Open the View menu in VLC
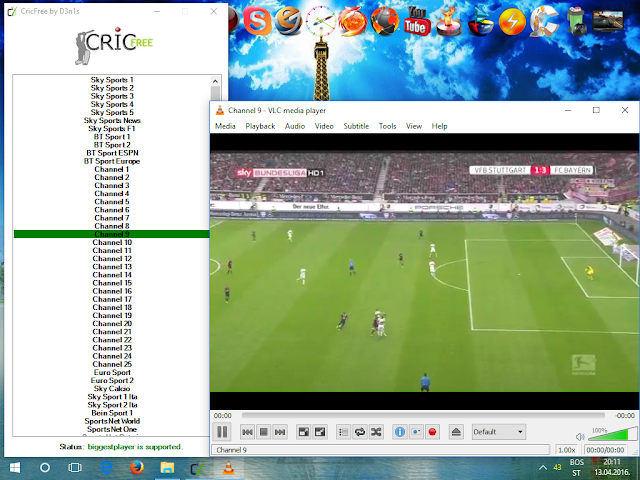This screenshot has width=640, height=480. coord(413,126)
